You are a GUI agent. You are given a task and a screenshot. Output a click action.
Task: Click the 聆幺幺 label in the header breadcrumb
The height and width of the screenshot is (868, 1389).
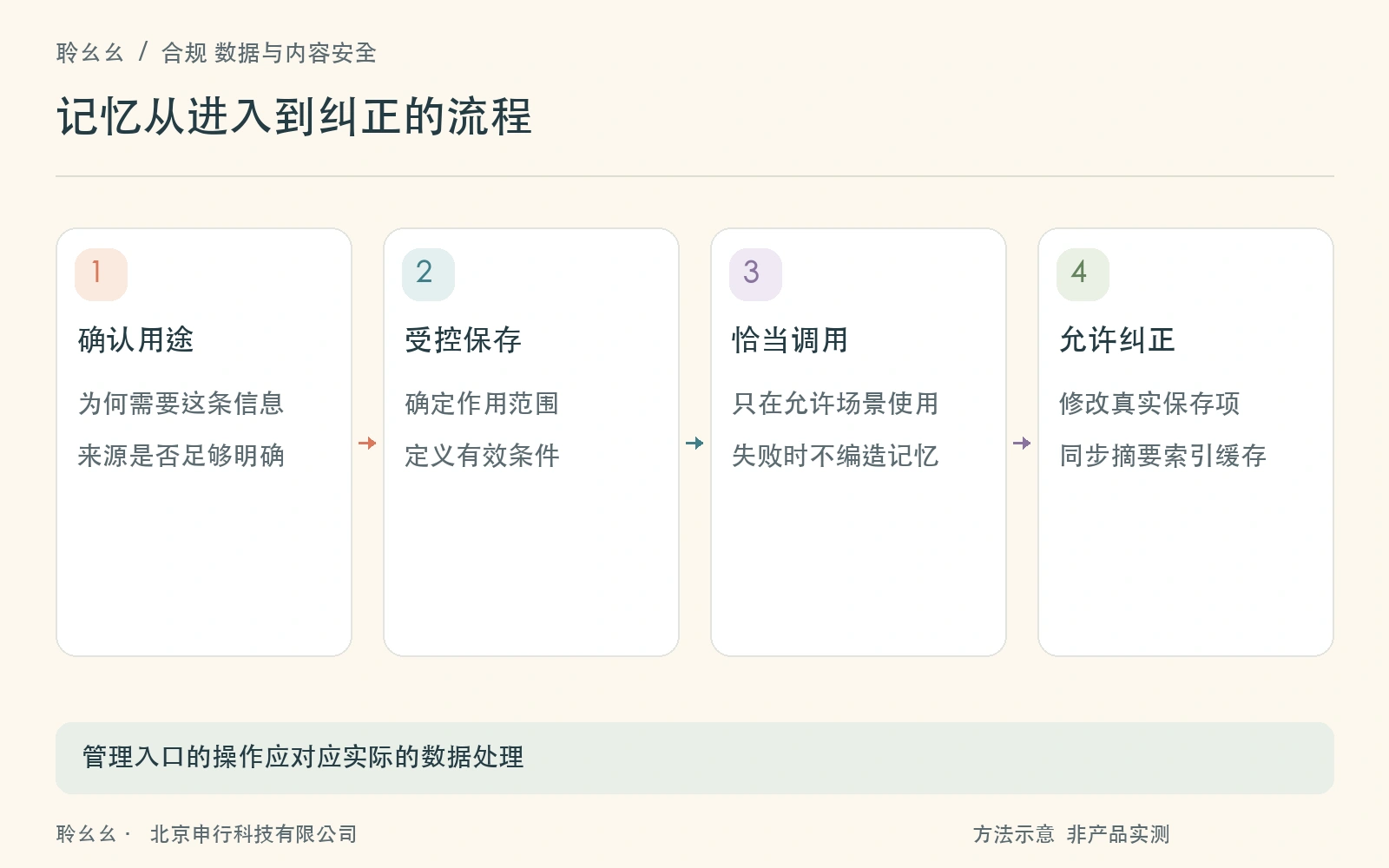[x=89, y=53]
